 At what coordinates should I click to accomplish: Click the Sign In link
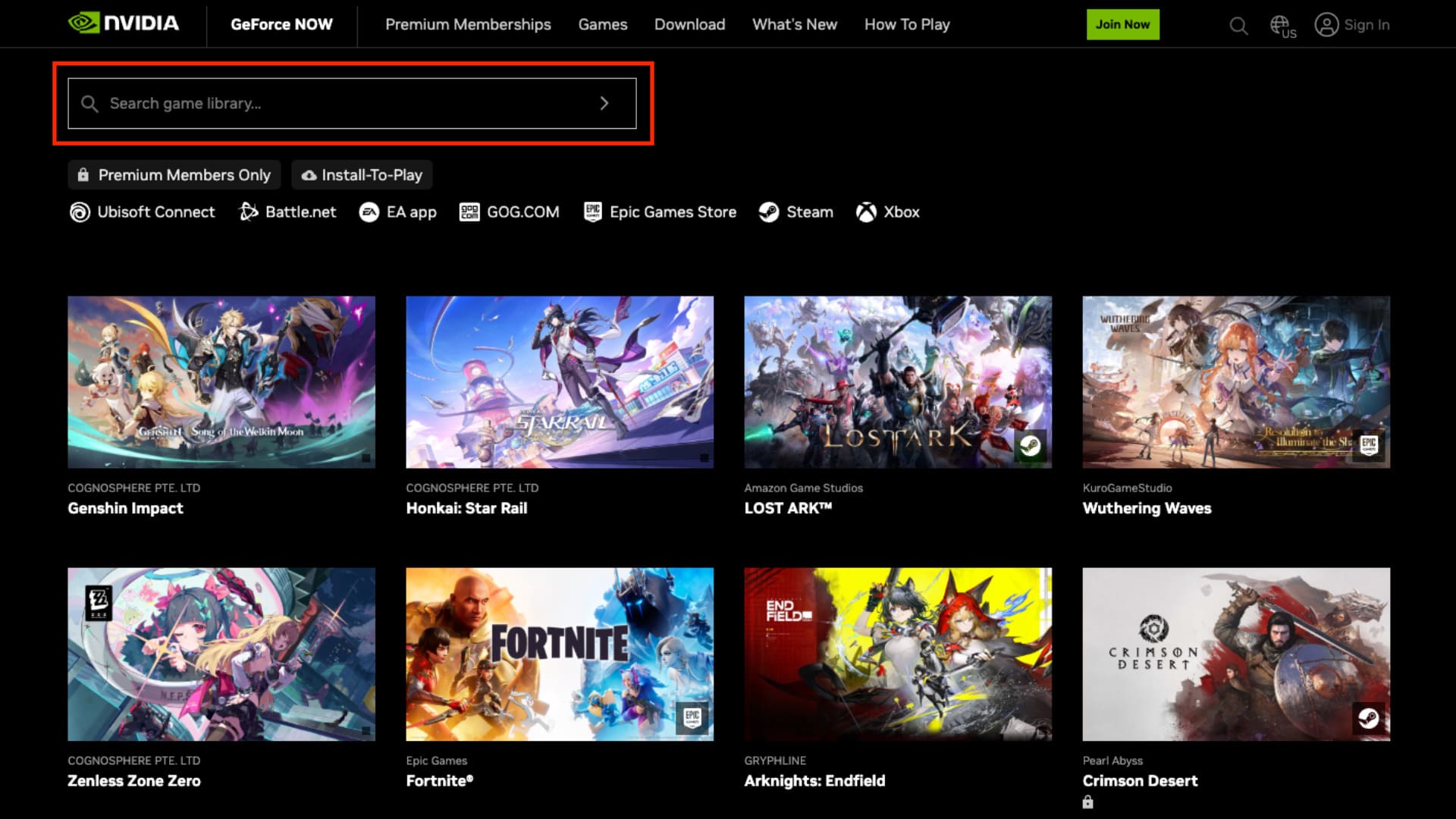(1367, 25)
